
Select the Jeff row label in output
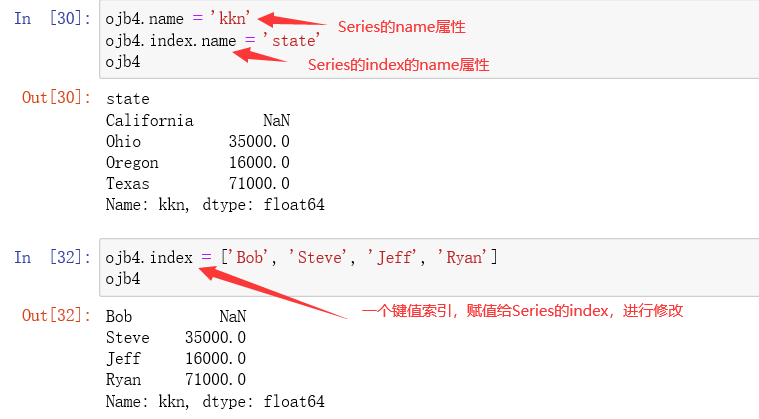click(123, 359)
